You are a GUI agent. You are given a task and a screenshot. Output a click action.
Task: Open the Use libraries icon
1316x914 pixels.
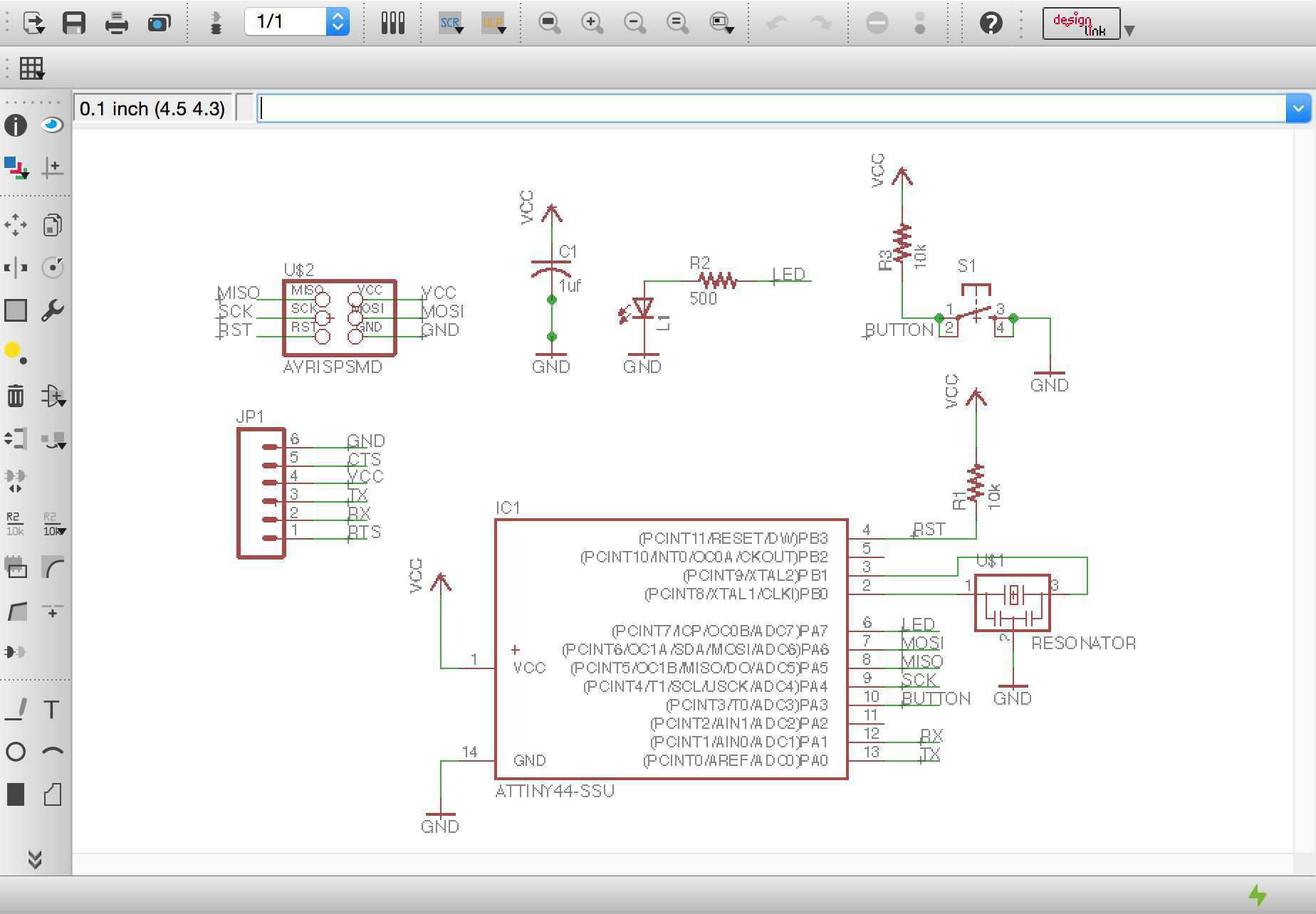[392, 23]
